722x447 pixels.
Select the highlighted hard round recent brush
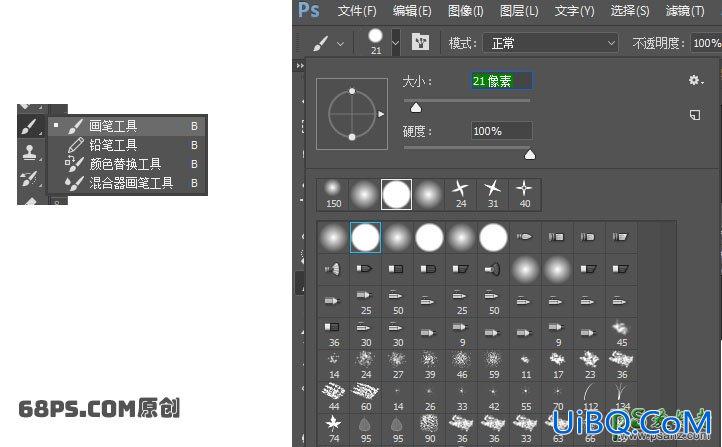point(396,194)
